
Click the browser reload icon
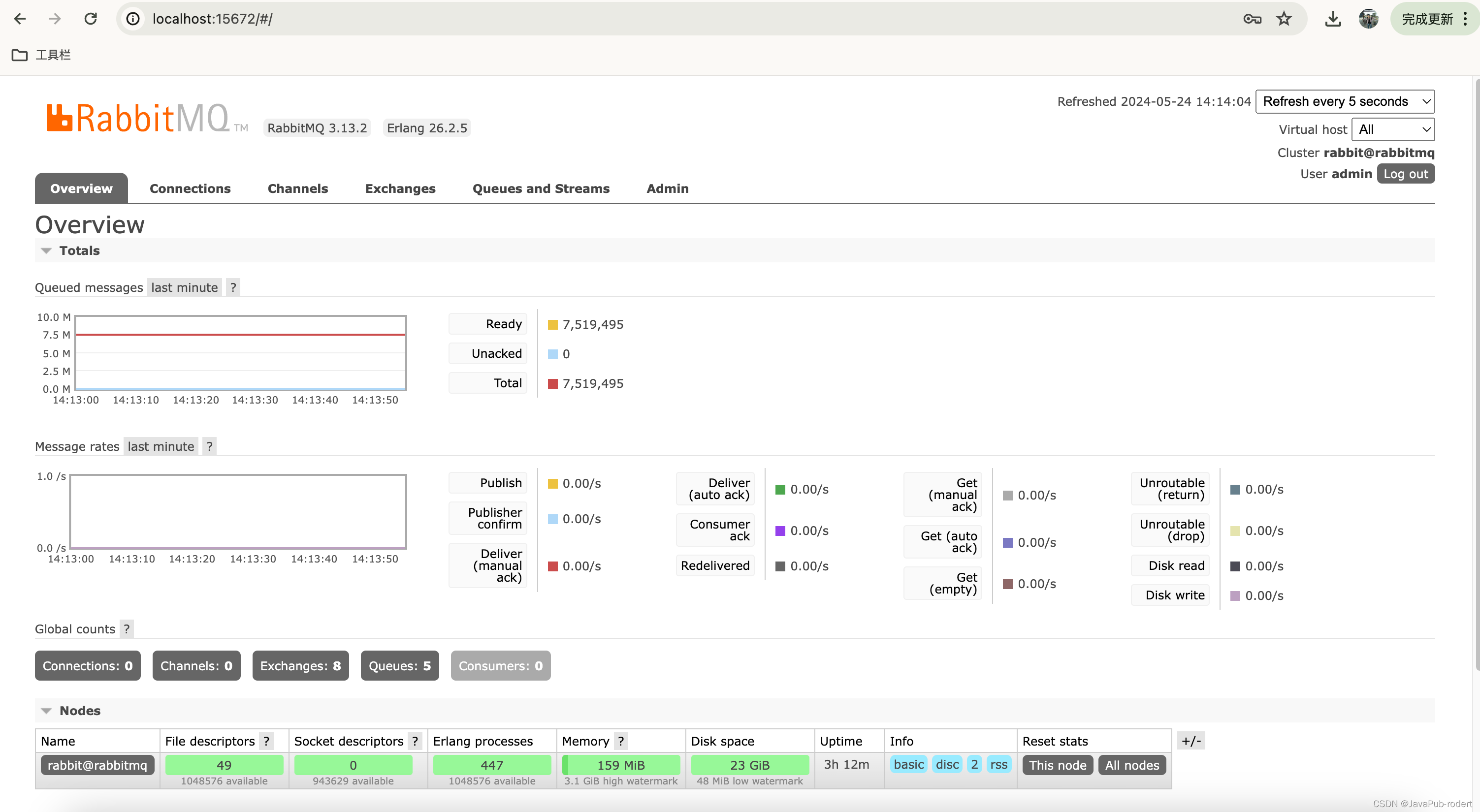click(90, 19)
